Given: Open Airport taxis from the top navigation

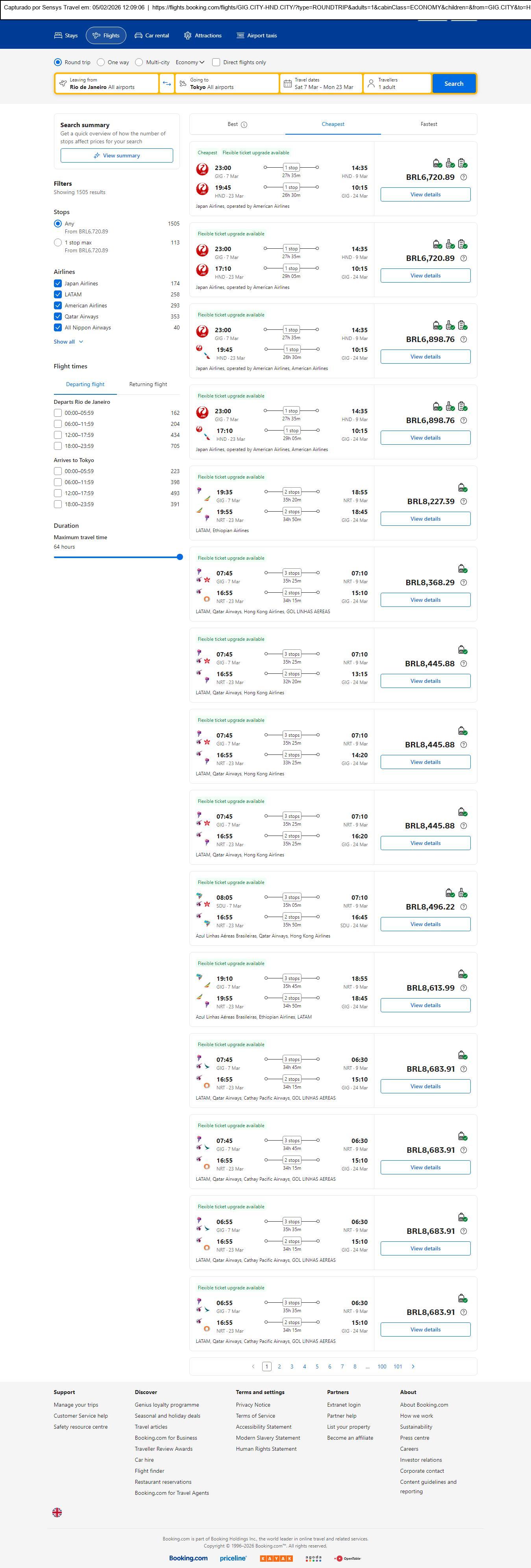Looking at the screenshot, I should click(x=256, y=36).
